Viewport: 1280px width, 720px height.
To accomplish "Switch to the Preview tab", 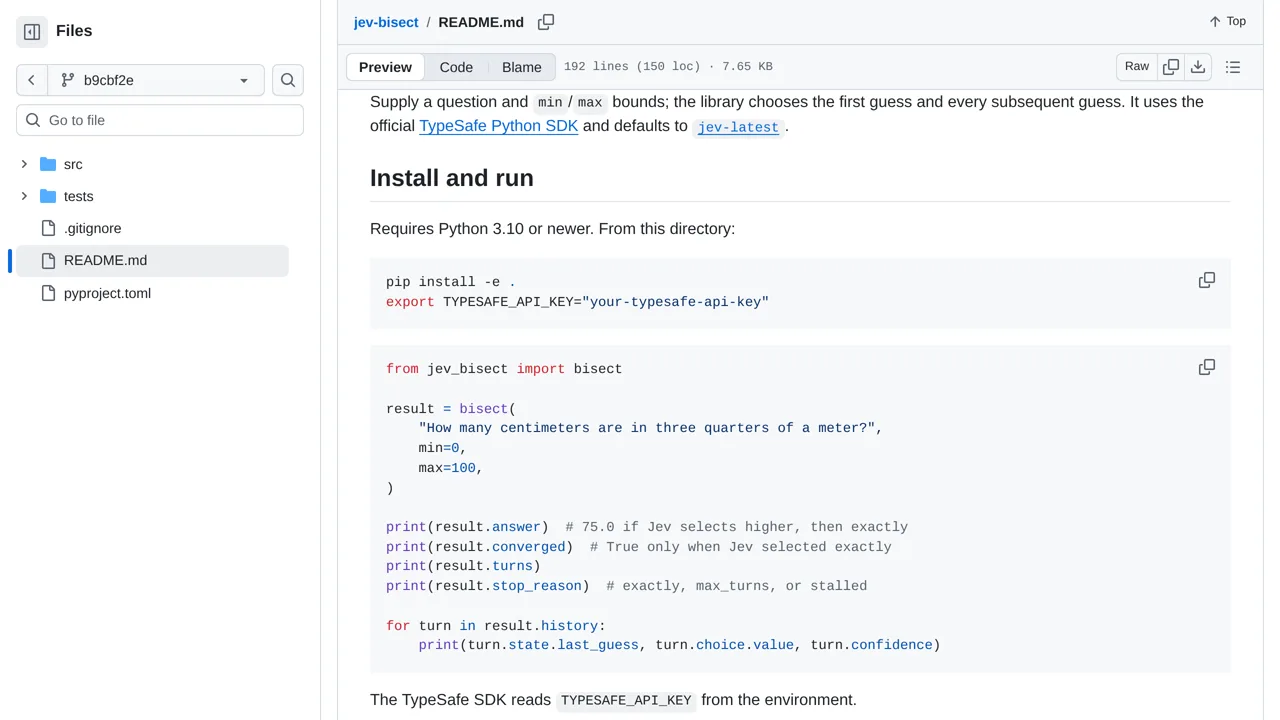I will pyautogui.click(x=385, y=67).
